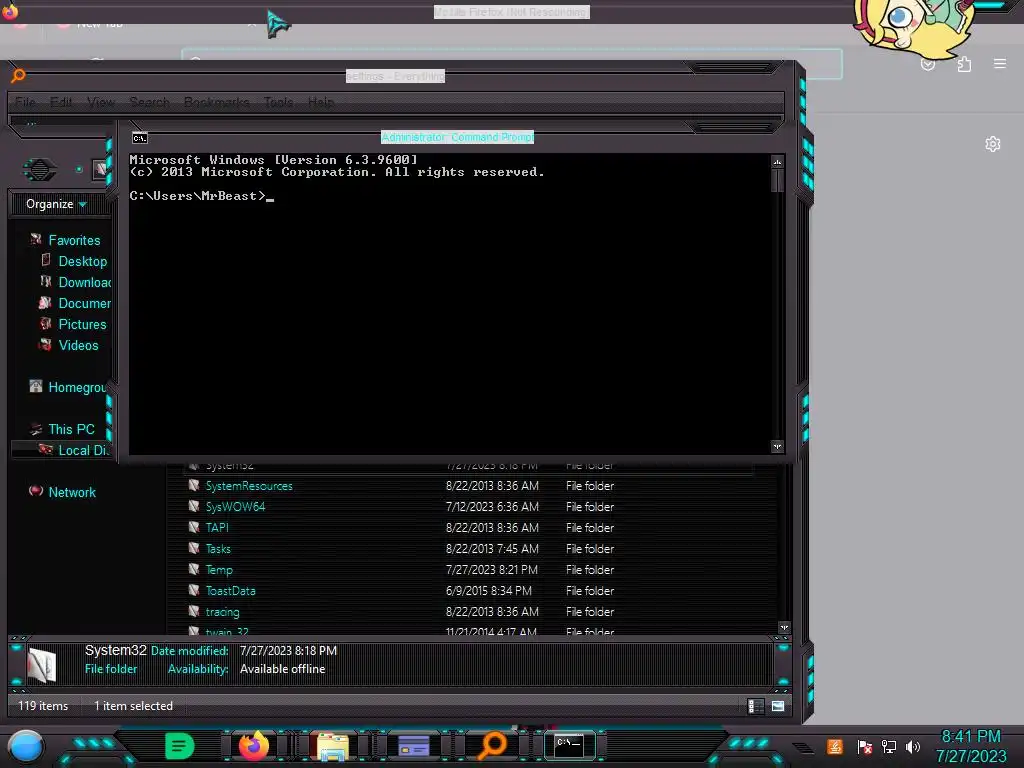Image resolution: width=1024 pixels, height=768 pixels.
Task: Select the Temp folder row
Action: tap(470, 570)
